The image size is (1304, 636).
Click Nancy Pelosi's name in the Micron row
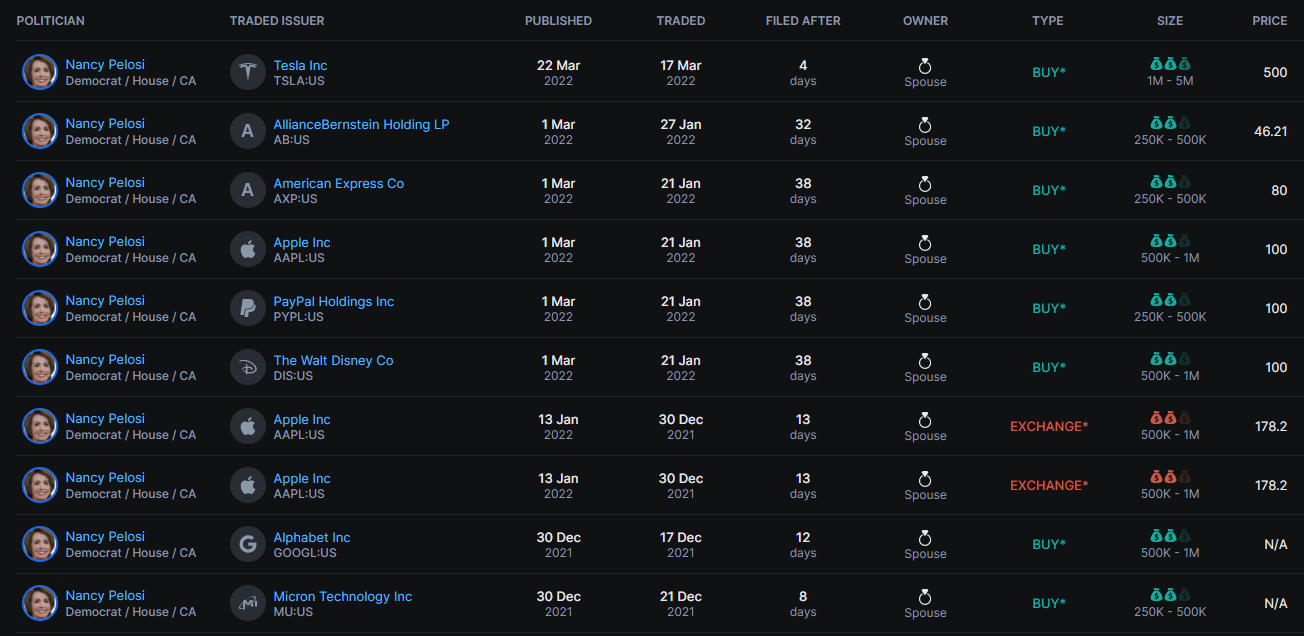(105, 595)
